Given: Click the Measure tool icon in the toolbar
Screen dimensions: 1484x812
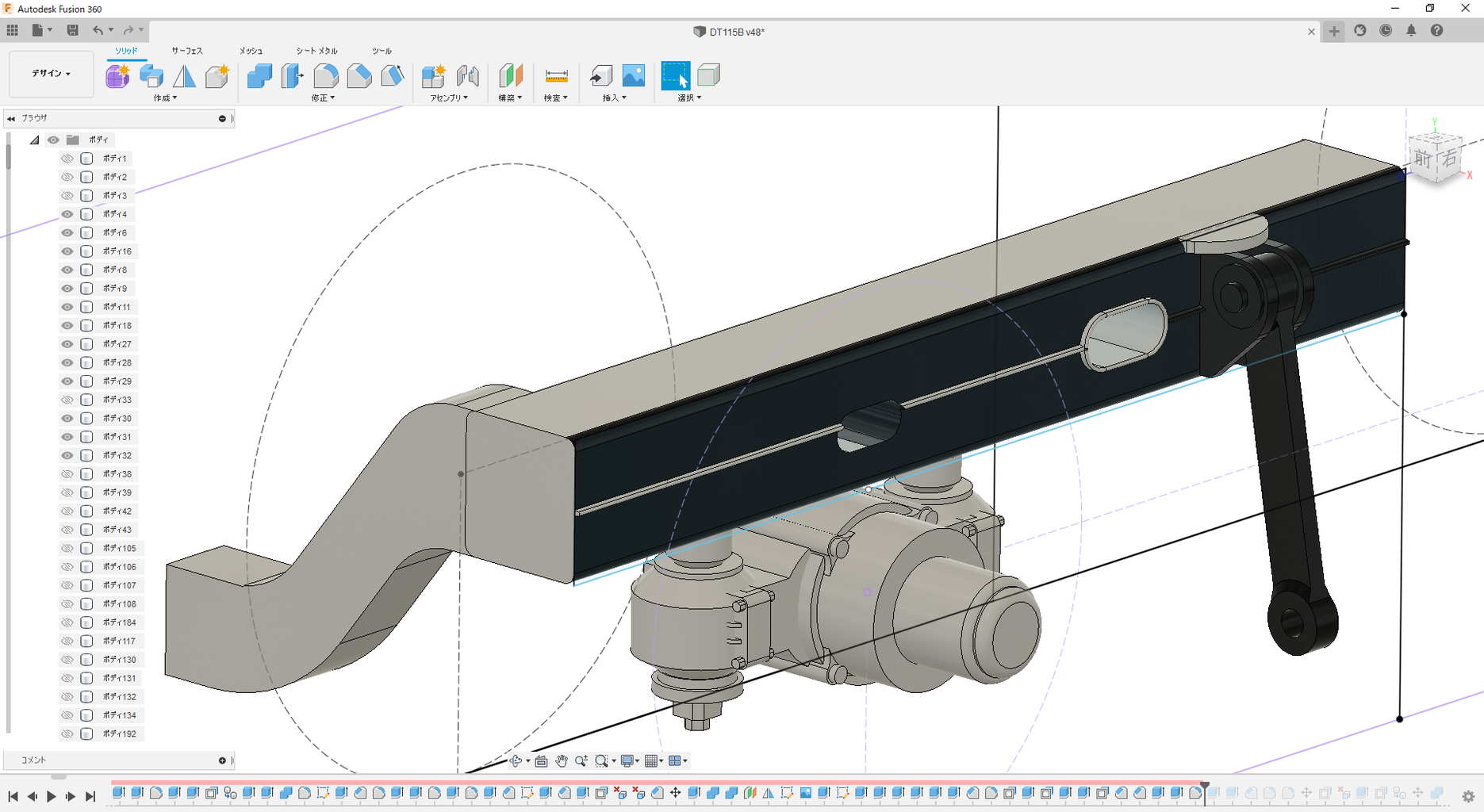Looking at the screenshot, I should click(556, 76).
